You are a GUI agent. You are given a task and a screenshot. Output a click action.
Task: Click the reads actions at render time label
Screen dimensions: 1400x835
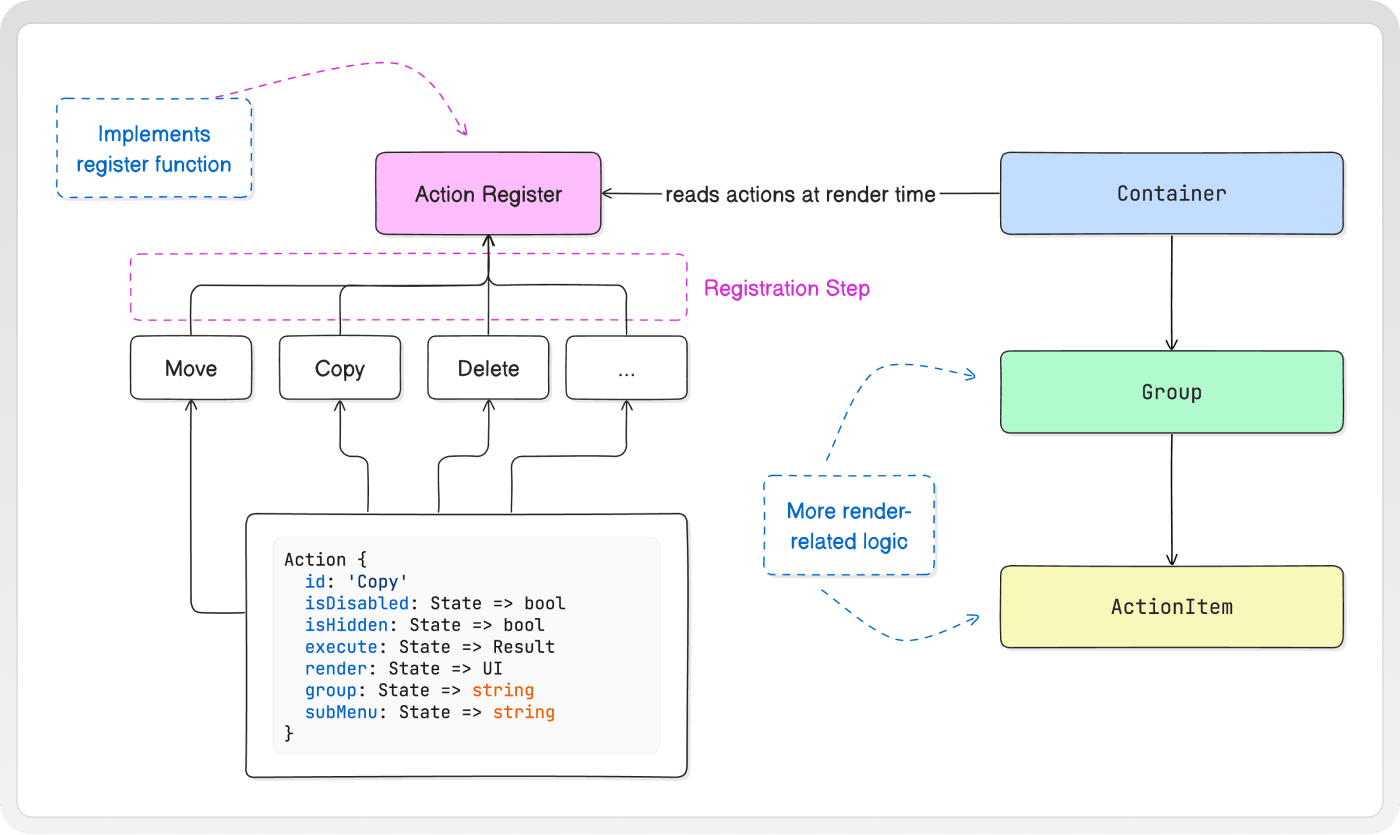pyautogui.click(x=801, y=194)
